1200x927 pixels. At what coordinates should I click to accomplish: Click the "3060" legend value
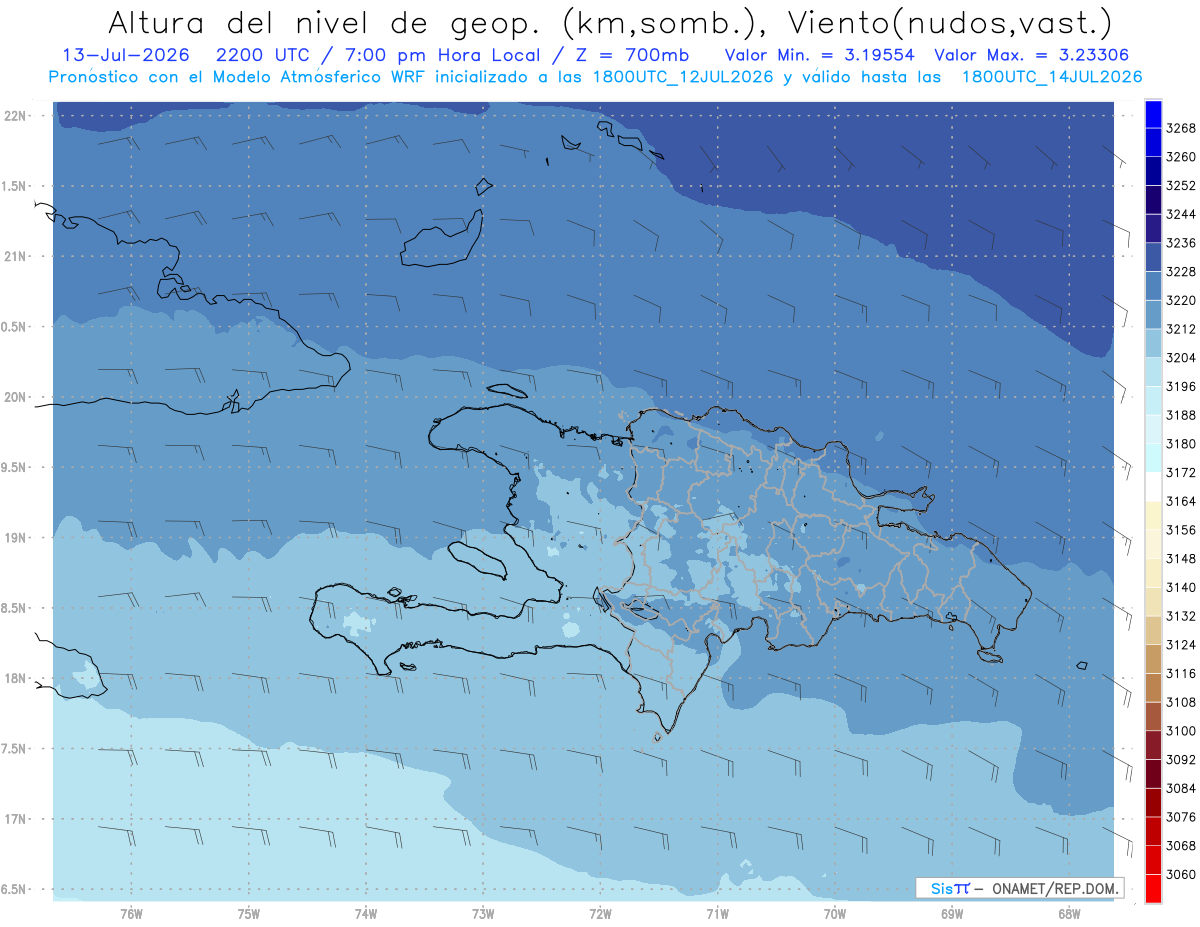1181,874
